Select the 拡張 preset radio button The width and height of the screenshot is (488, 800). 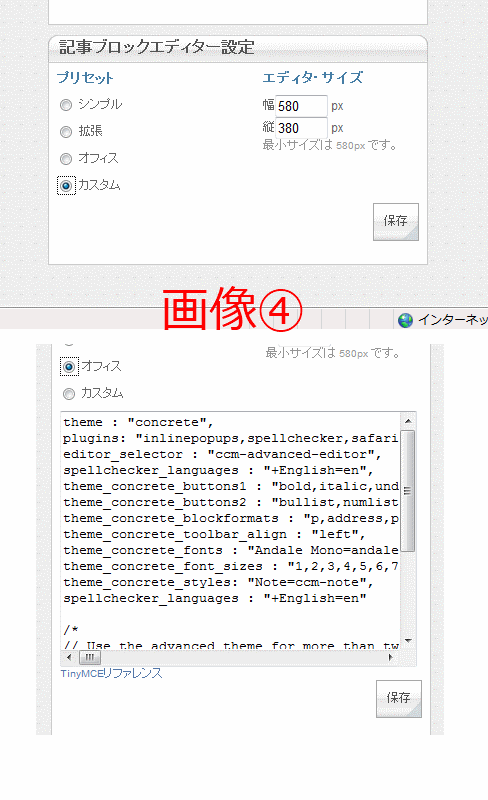pos(66,132)
